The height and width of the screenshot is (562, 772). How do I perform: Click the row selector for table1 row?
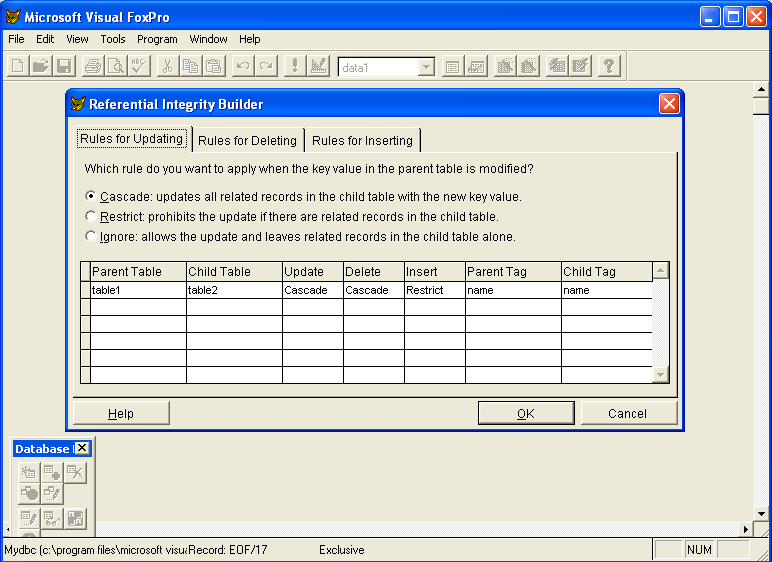[x=86, y=290]
